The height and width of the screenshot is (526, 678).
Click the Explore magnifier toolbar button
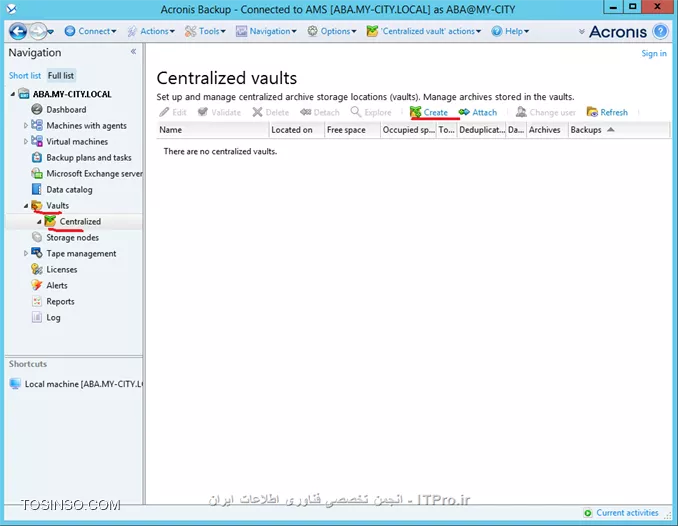371,112
